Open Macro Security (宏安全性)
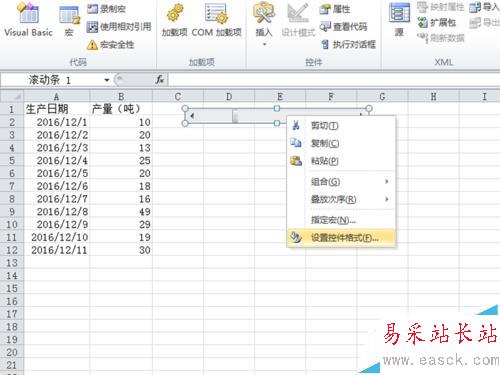Image resolution: width=500 pixels, height=375 pixels. [x=110, y=45]
